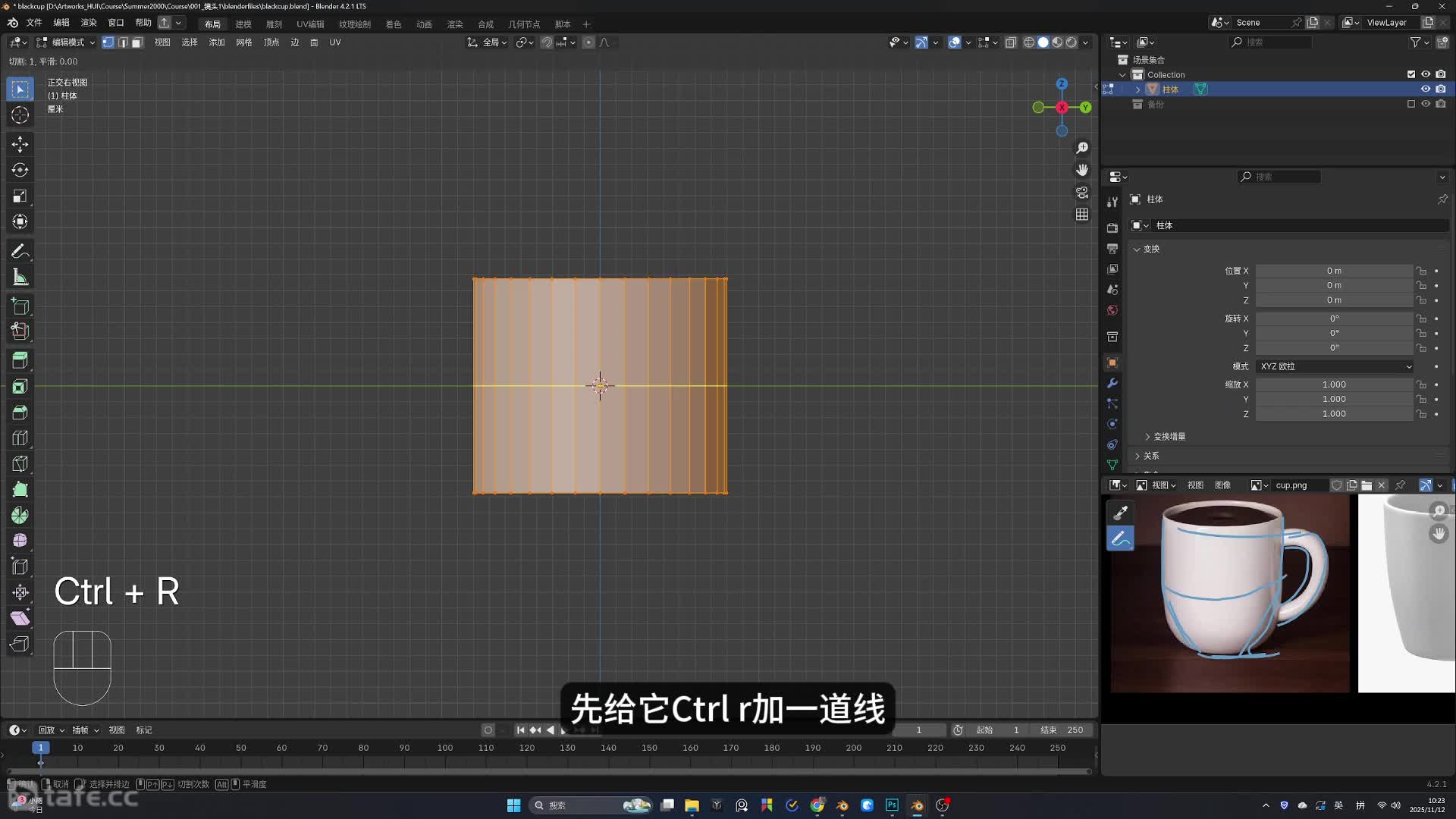Screen dimensions: 1456x819
Task: Click frame 100 on the timeline
Action: pyautogui.click(x=445, y=748)
